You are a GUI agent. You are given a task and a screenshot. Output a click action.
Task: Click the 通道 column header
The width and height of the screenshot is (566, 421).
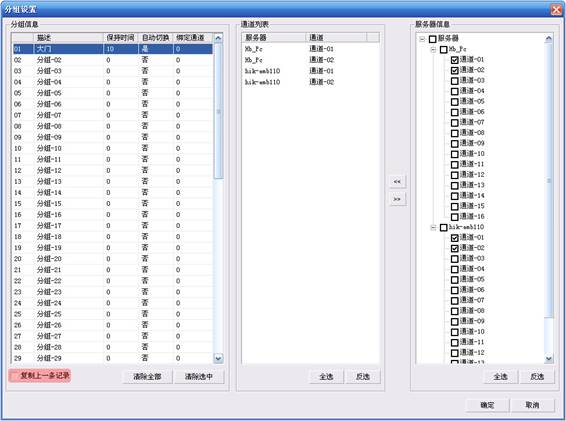click(x=336, y=37)
